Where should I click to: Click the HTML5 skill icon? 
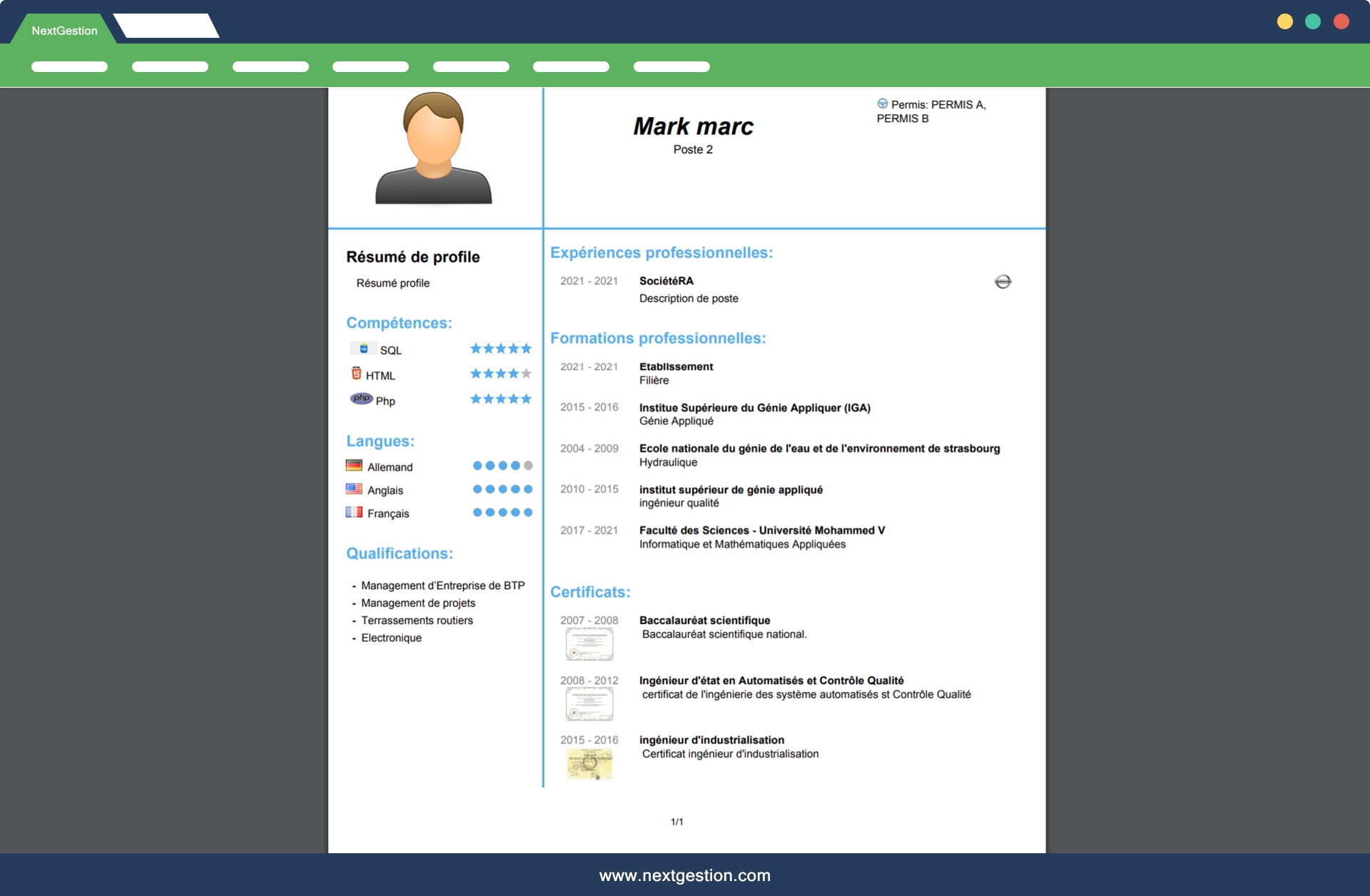pyautogui.click(x=356, y=373)
